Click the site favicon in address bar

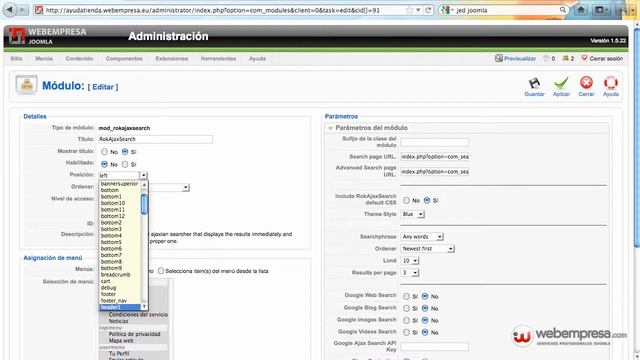click(x=39, y=10)
